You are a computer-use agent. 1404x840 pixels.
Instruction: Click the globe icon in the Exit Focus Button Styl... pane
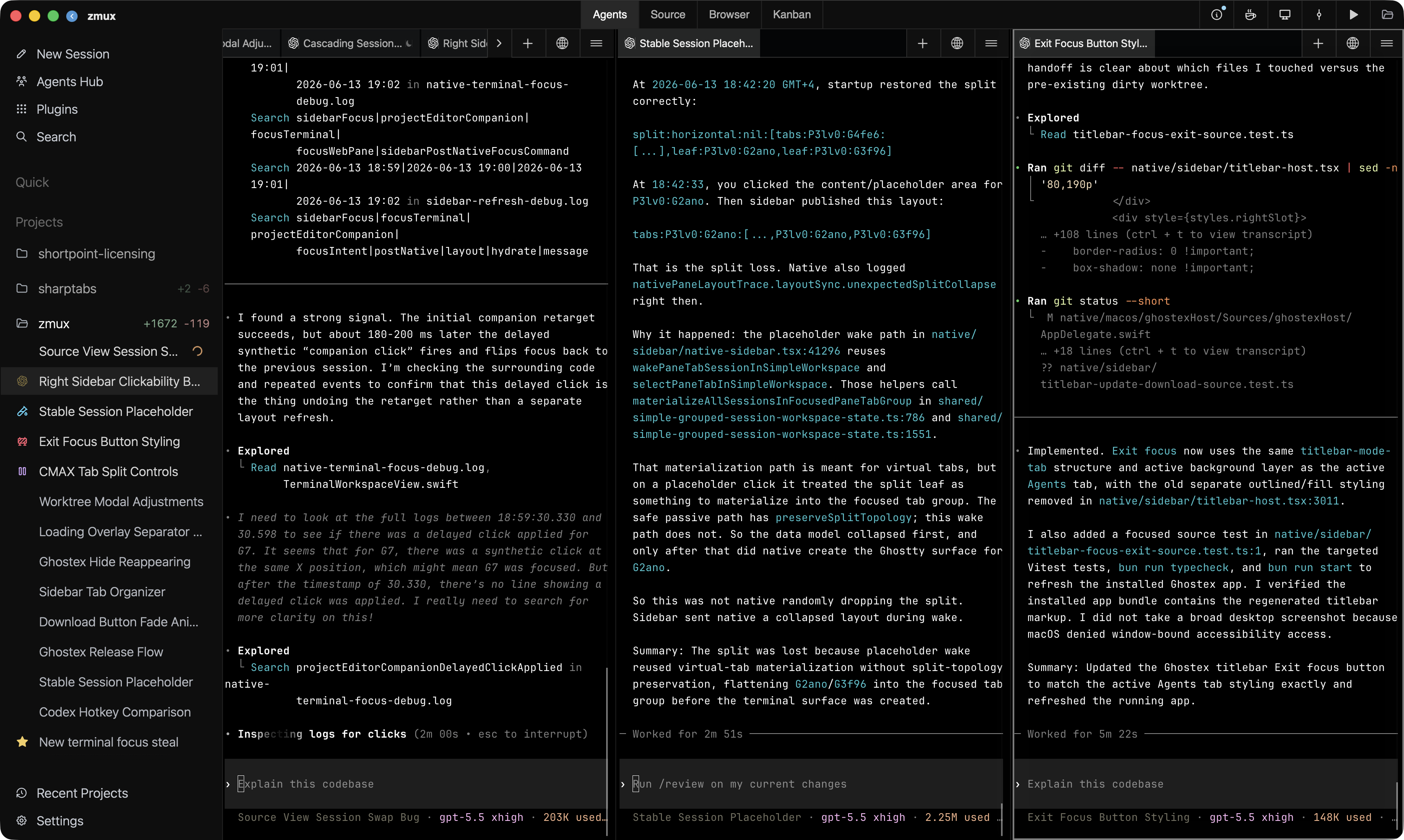[x=1352, y=43]
